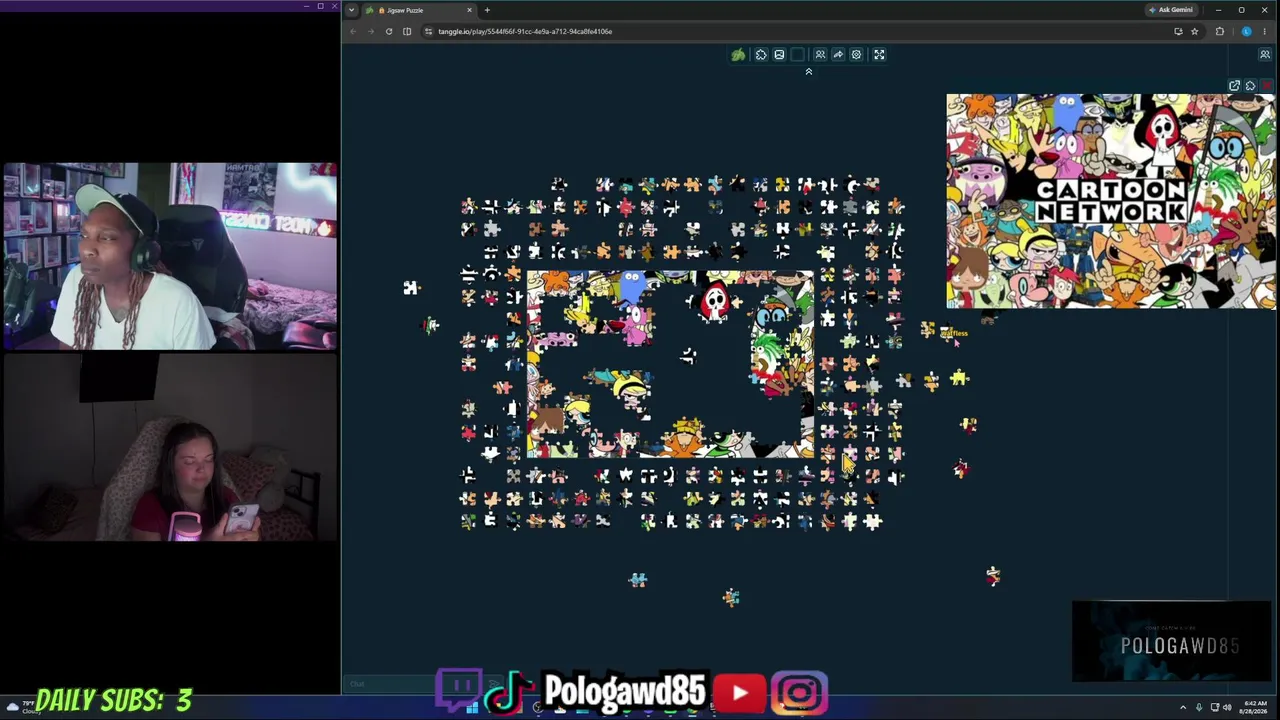Click puzzle icon on reference image panel
Image resolution: width=1280 pixels, height=720 pixels.
click(x=1250, y=86)
